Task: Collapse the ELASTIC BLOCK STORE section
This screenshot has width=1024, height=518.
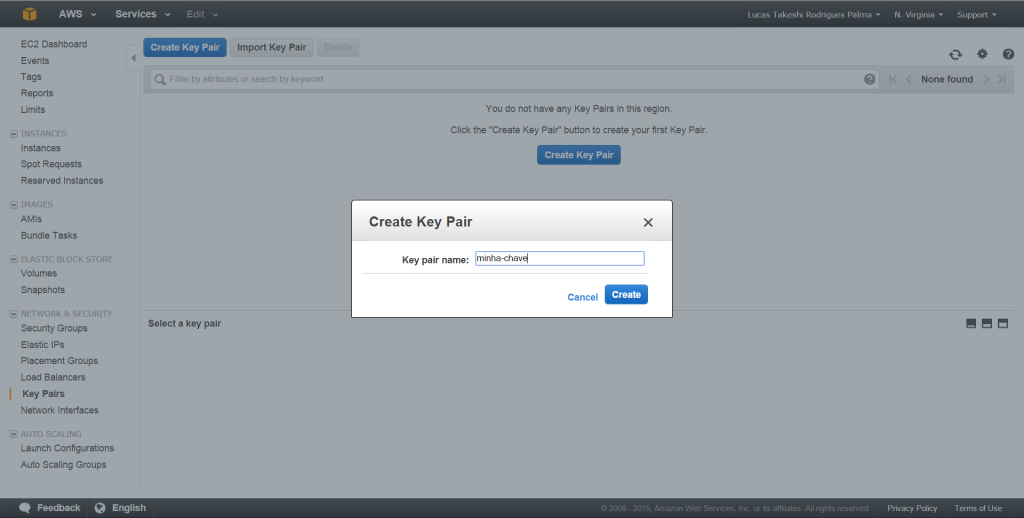Action: point(13,259)
